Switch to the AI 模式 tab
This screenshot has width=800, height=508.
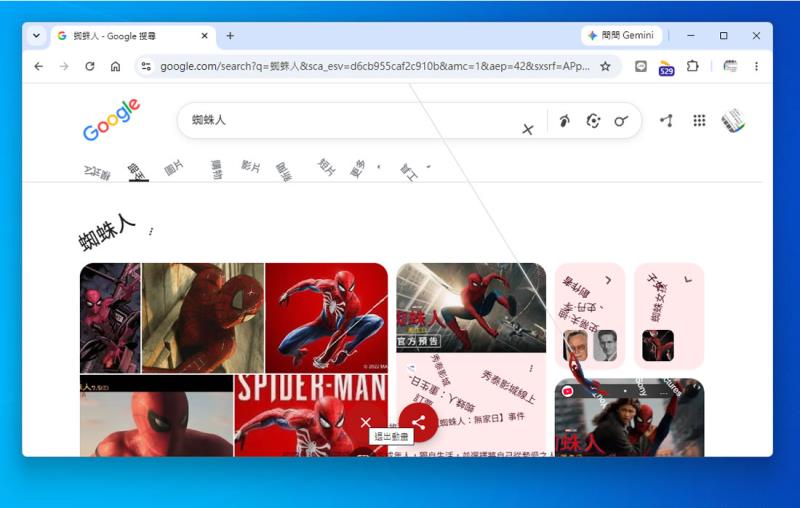click(97, 173)
